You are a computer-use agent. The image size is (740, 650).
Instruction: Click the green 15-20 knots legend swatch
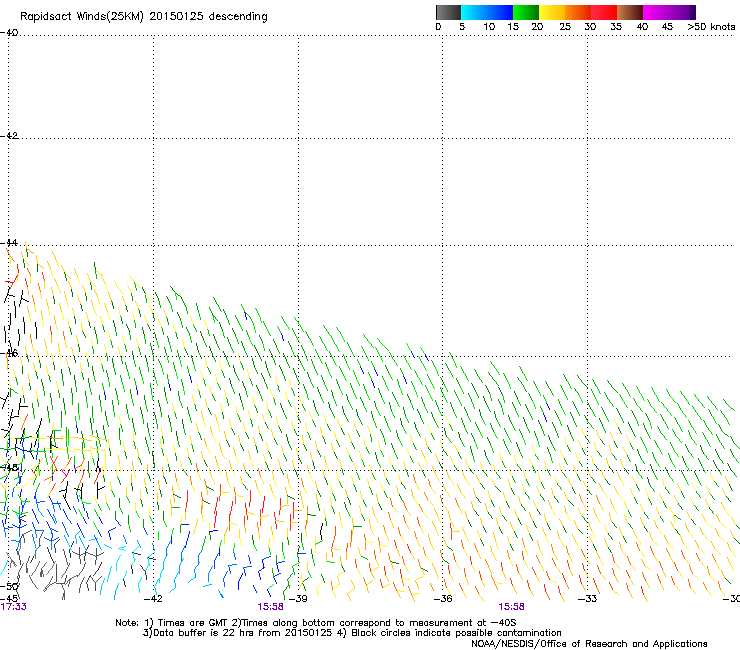click(526, 12)
